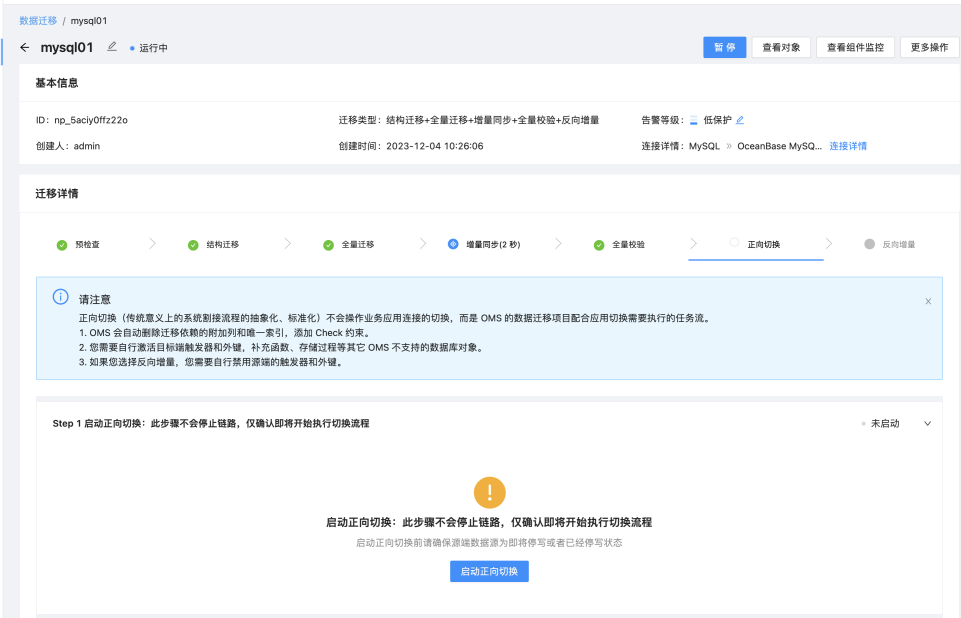
Task: Open the 更多操作 dropdown menu
Action: click(929, 47)
